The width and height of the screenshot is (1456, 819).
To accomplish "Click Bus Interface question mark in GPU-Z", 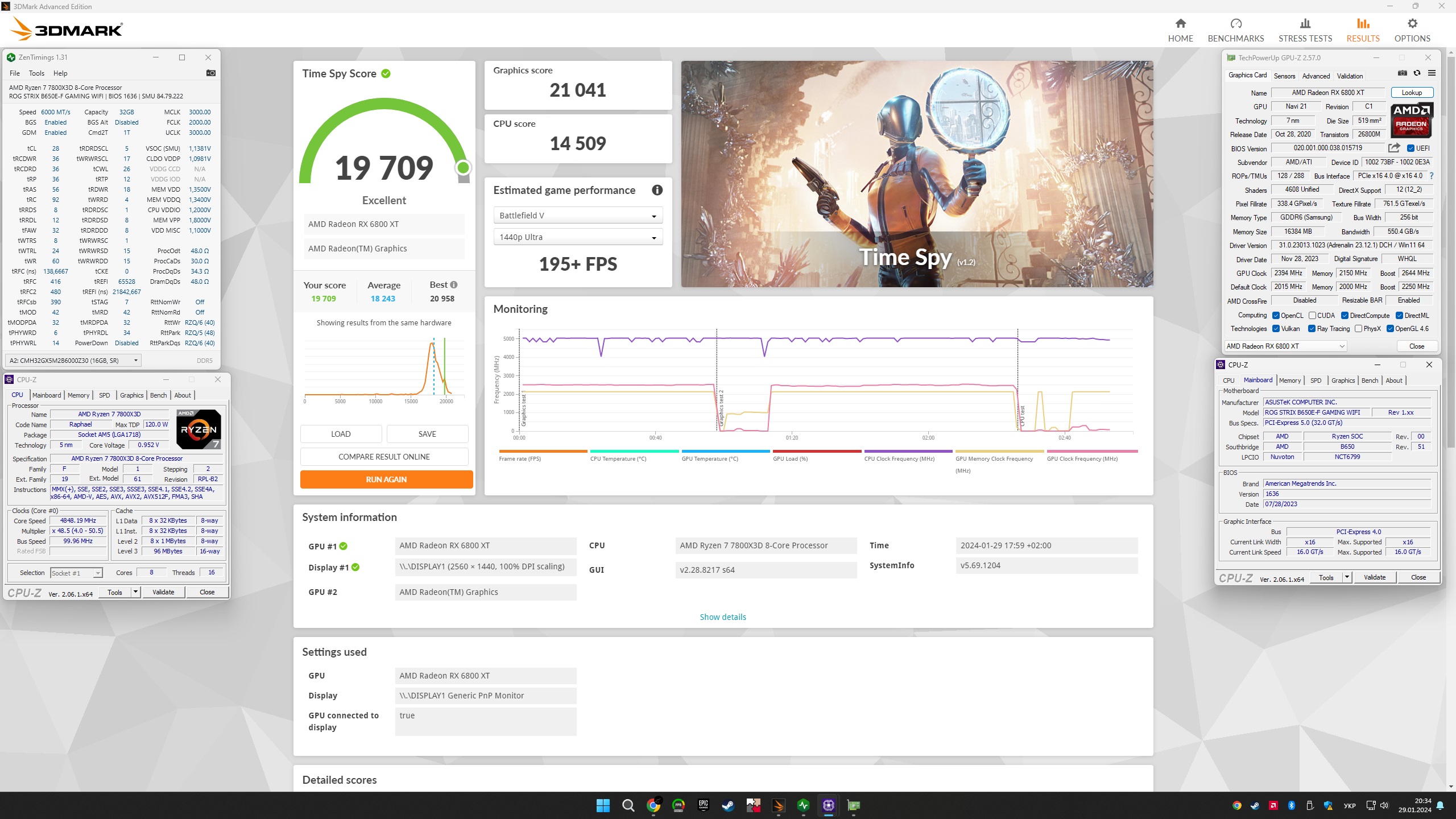I will point(1431,176).
